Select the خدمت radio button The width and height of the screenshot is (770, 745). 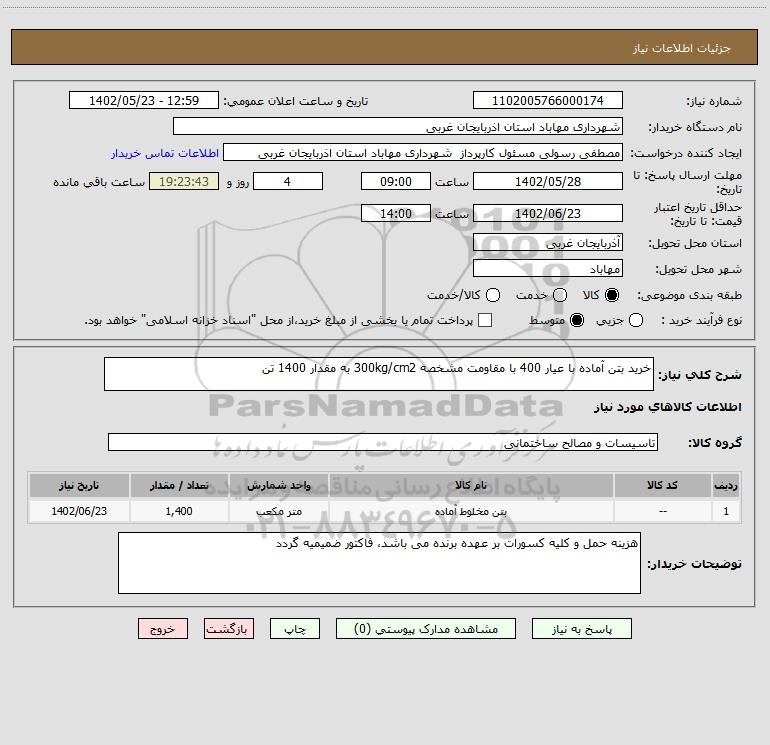(560, 295)
